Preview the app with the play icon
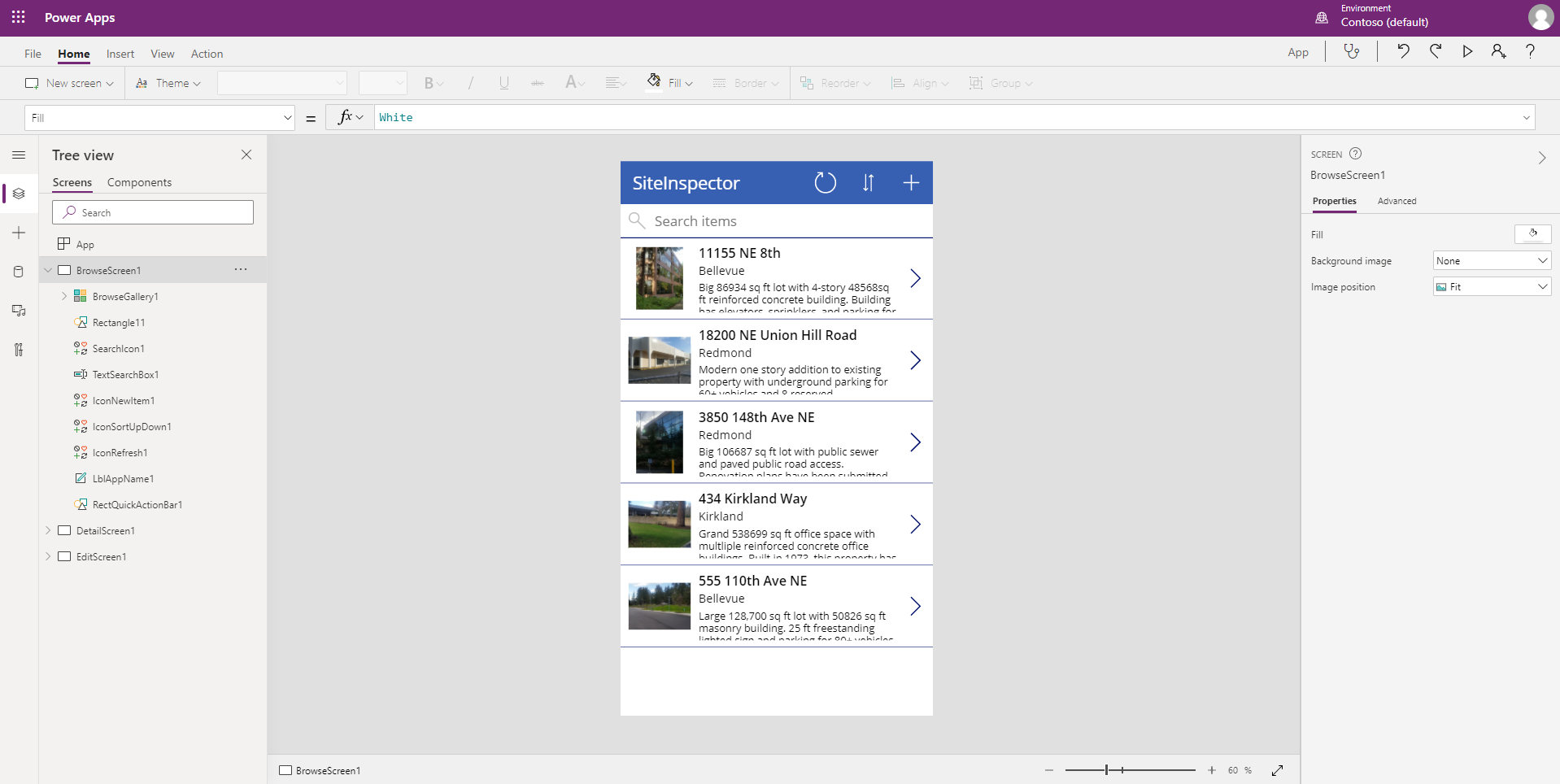Screen dimensions: 1560x784 tap(1466, 50)
